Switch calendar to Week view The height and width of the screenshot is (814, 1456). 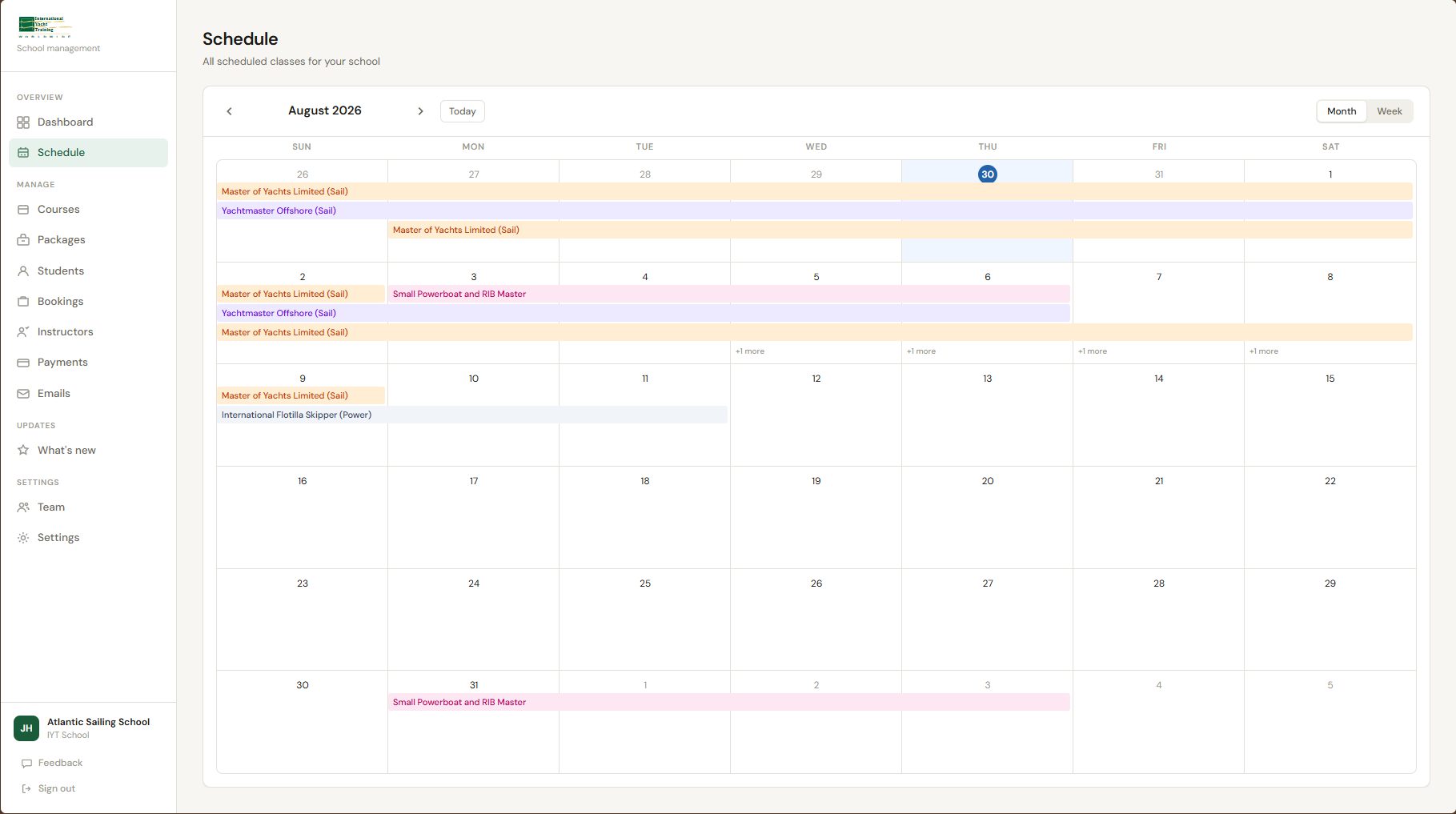(x=1390, y=111)
